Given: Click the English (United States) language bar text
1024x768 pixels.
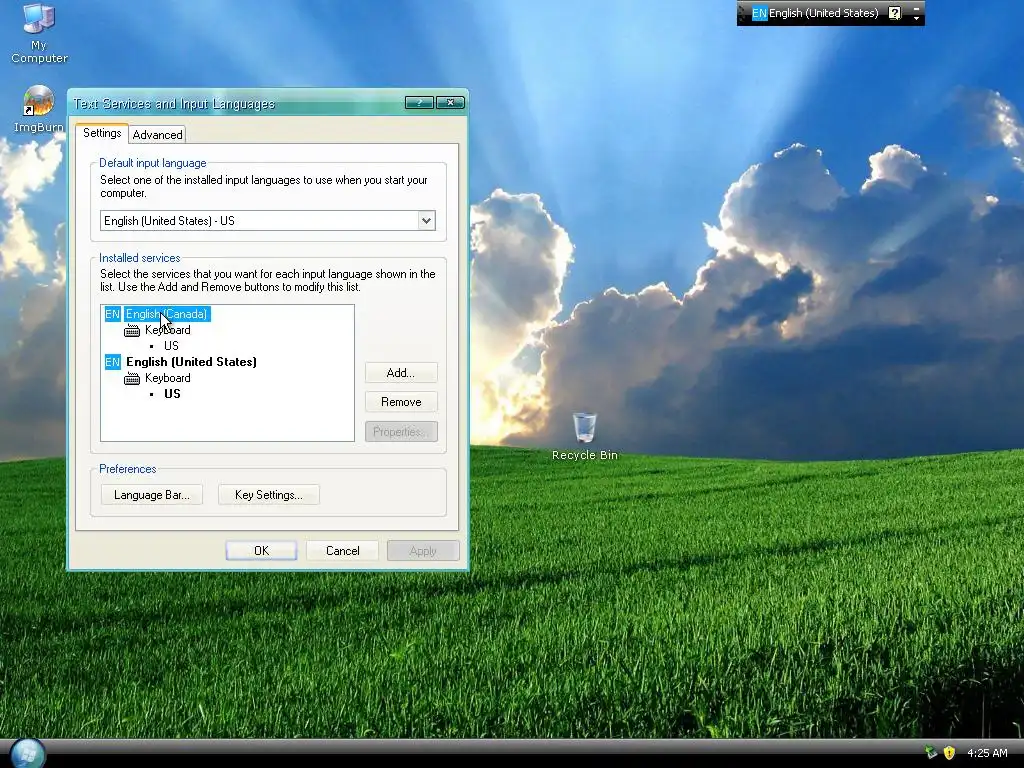Looking at the screenshot, I should pyautogui.click(x=824, y=13).
